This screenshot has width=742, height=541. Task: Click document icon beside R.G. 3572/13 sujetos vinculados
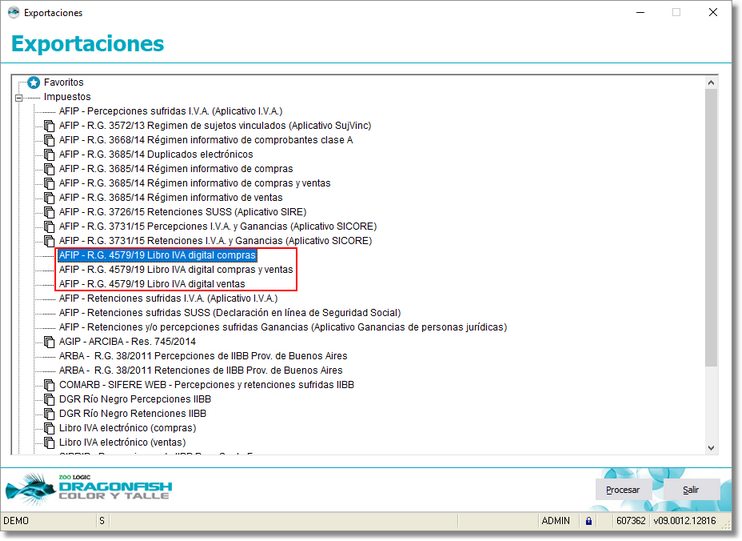[49, 126]
